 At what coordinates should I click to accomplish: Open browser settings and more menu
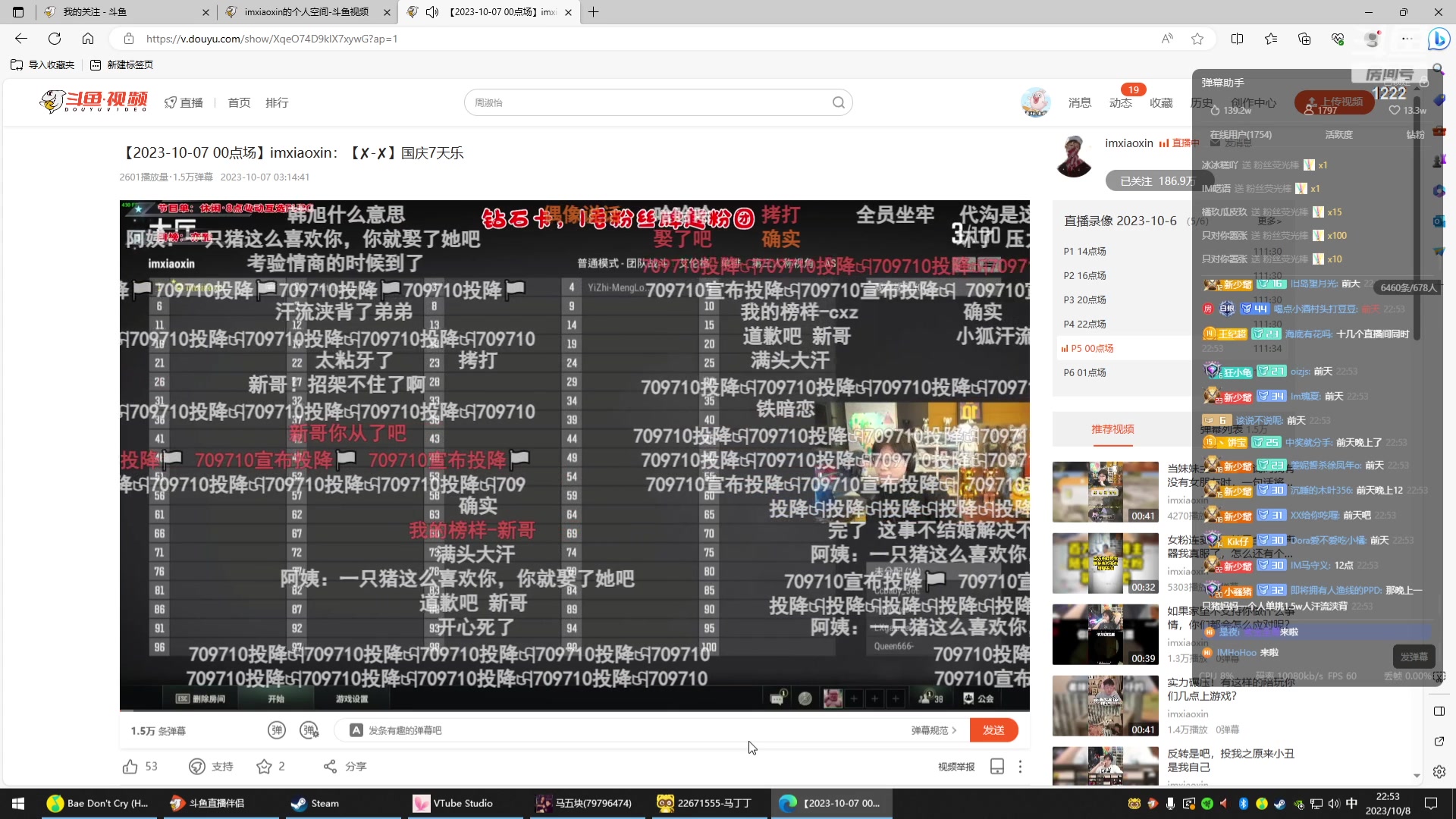coord(1407,39)
